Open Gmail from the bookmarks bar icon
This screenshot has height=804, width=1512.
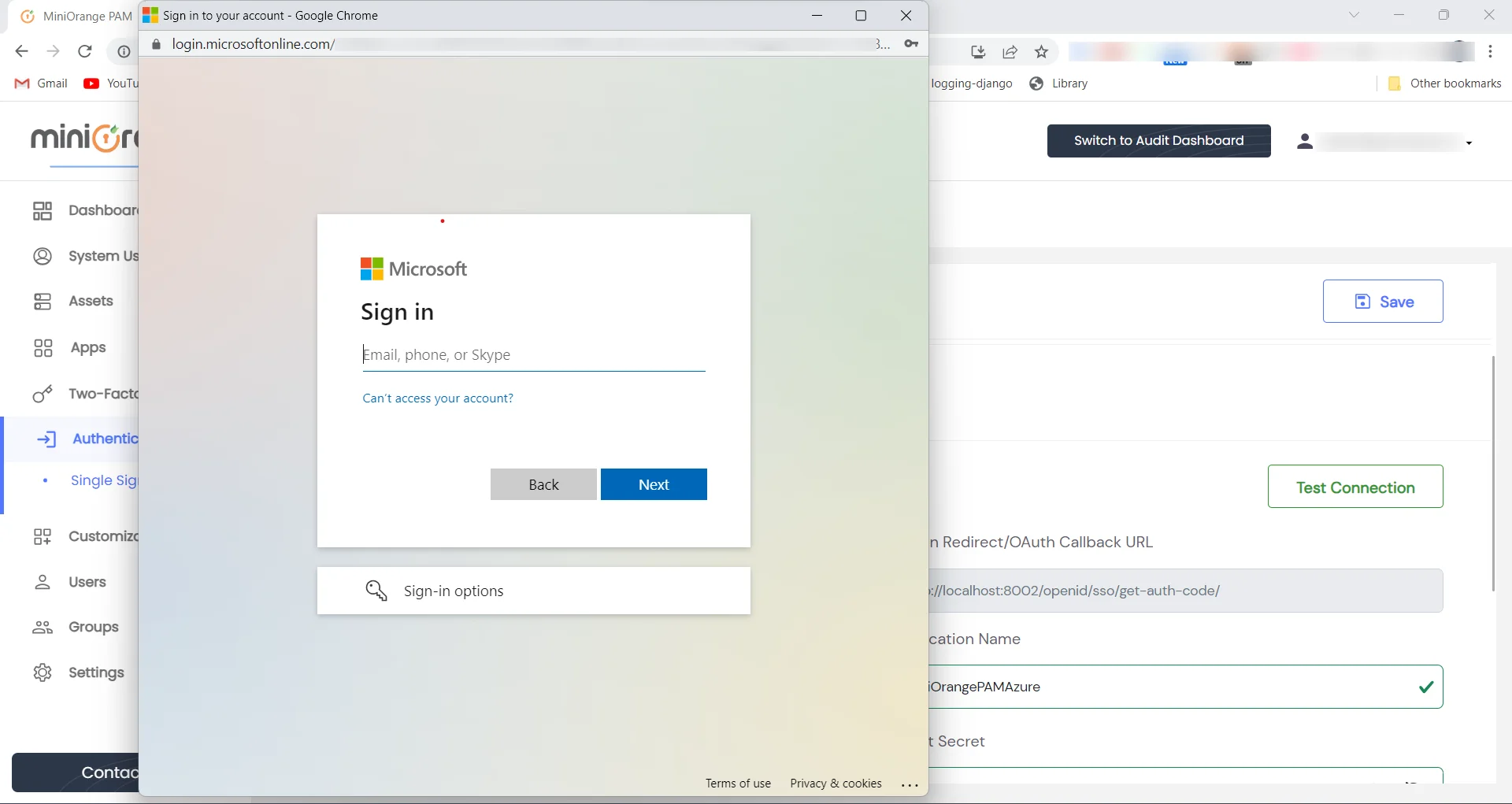(23, 83)
